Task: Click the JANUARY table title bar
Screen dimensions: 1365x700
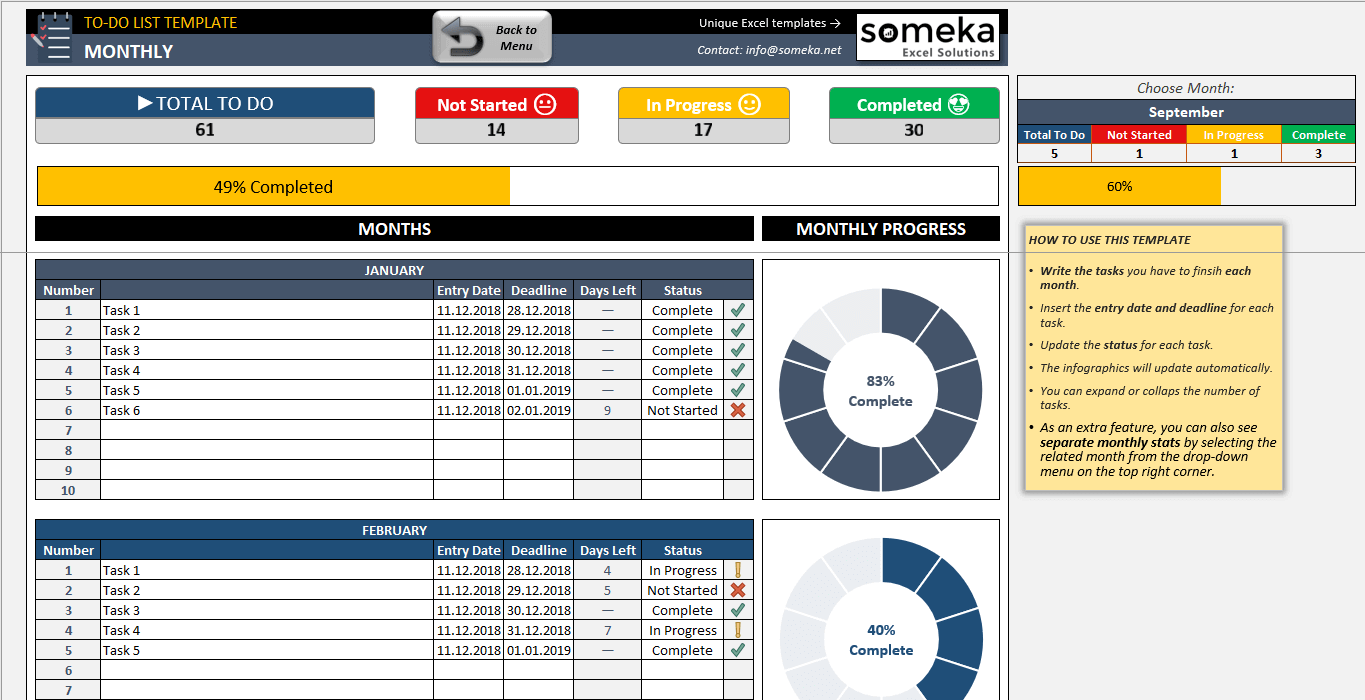Action: pos(394,270)
